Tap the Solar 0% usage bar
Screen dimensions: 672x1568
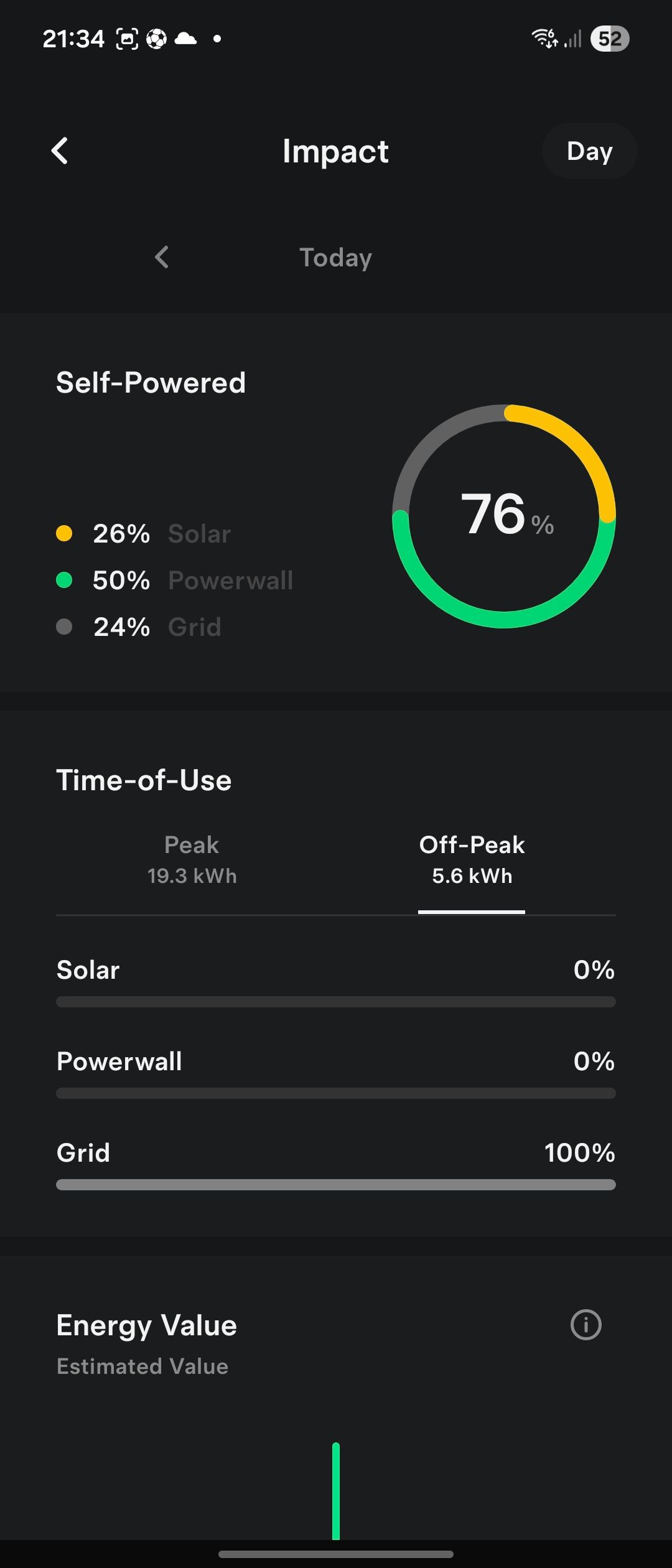point(336,1002)
